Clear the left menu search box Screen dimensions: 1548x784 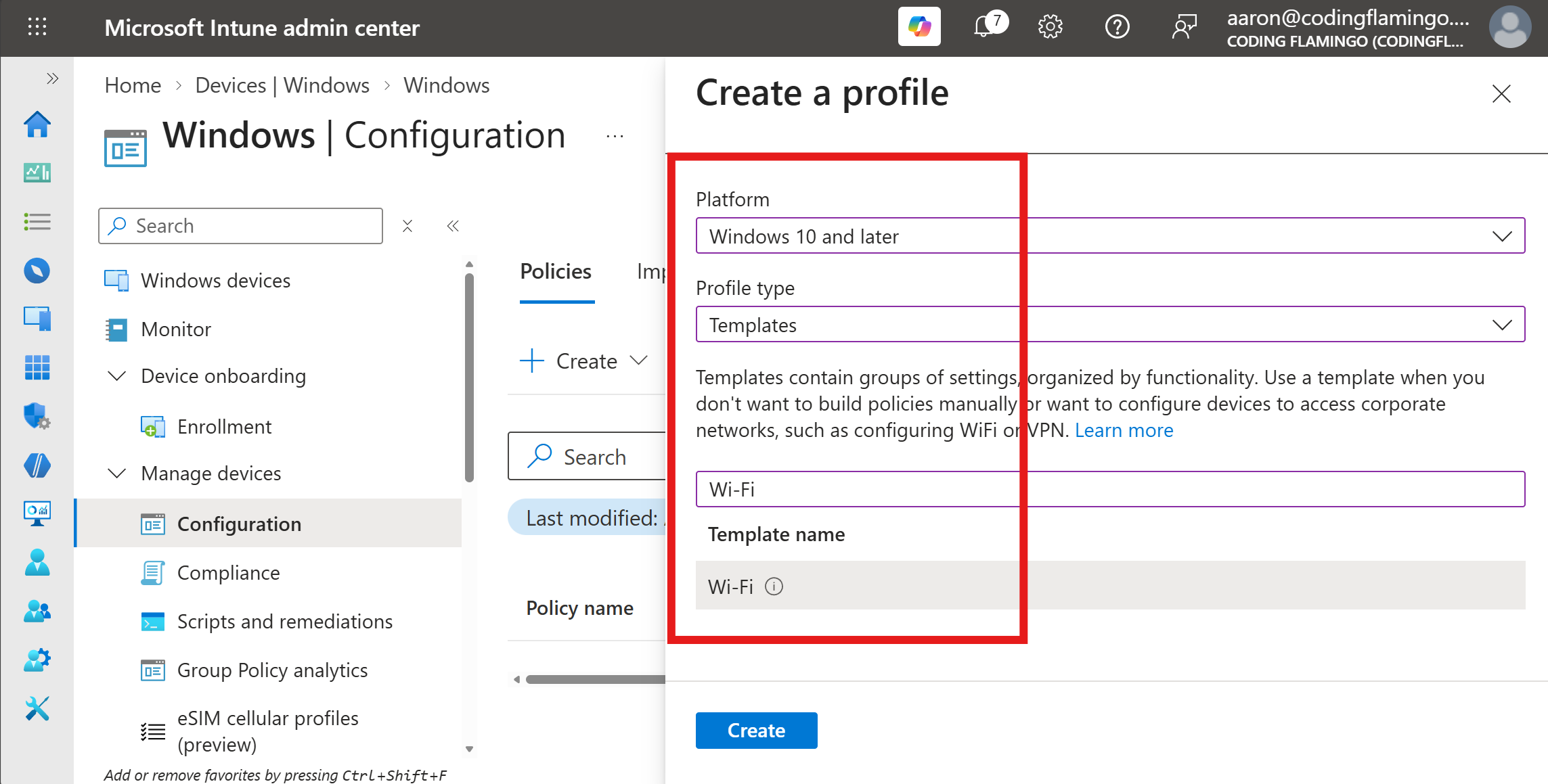(407, 226)
